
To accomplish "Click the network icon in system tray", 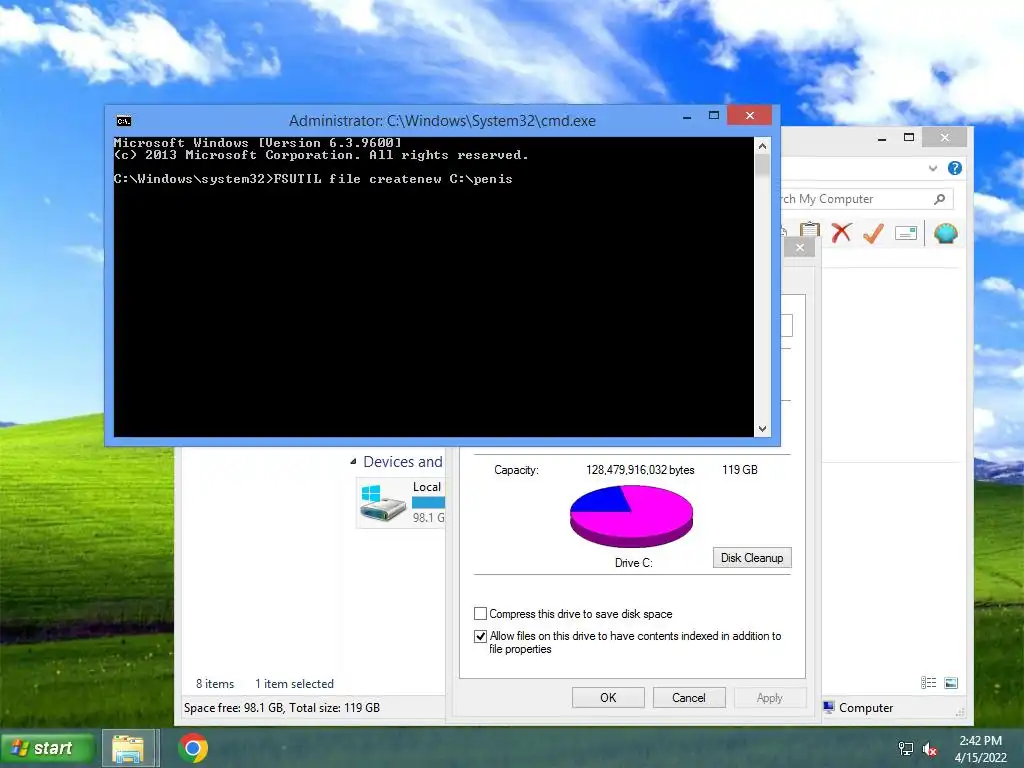I will point(906,748).
